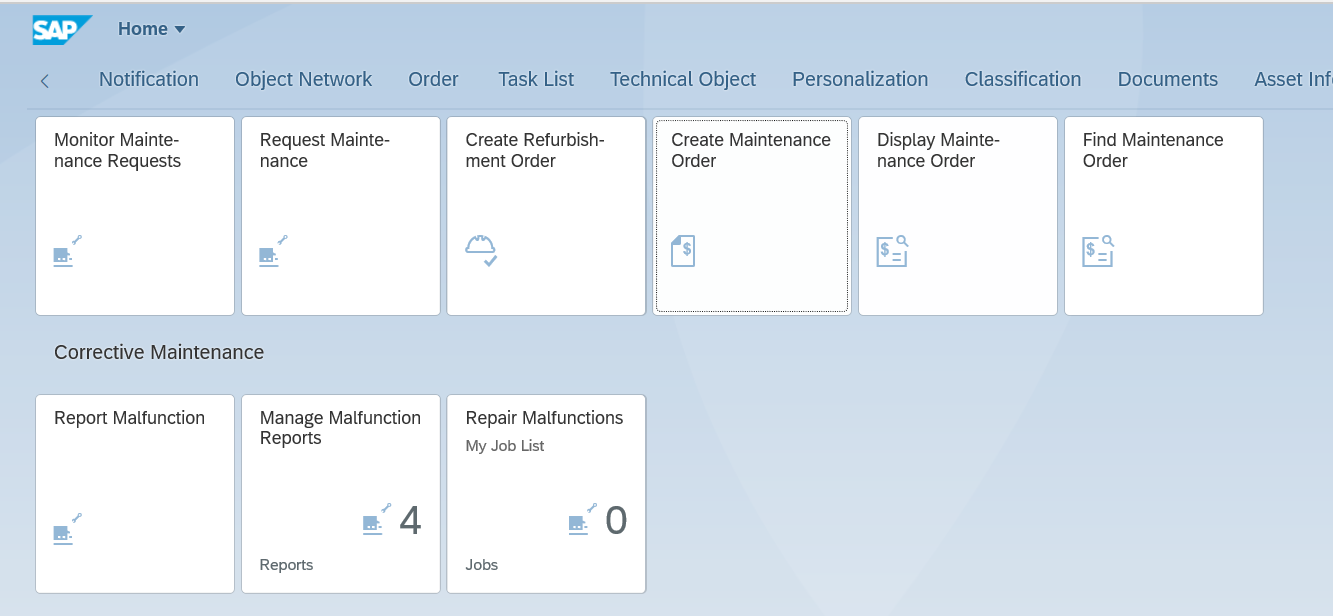The height and width of the screenshot is (616, 1333).
Task: Open the Documents tab
Action: point(1167,80)
